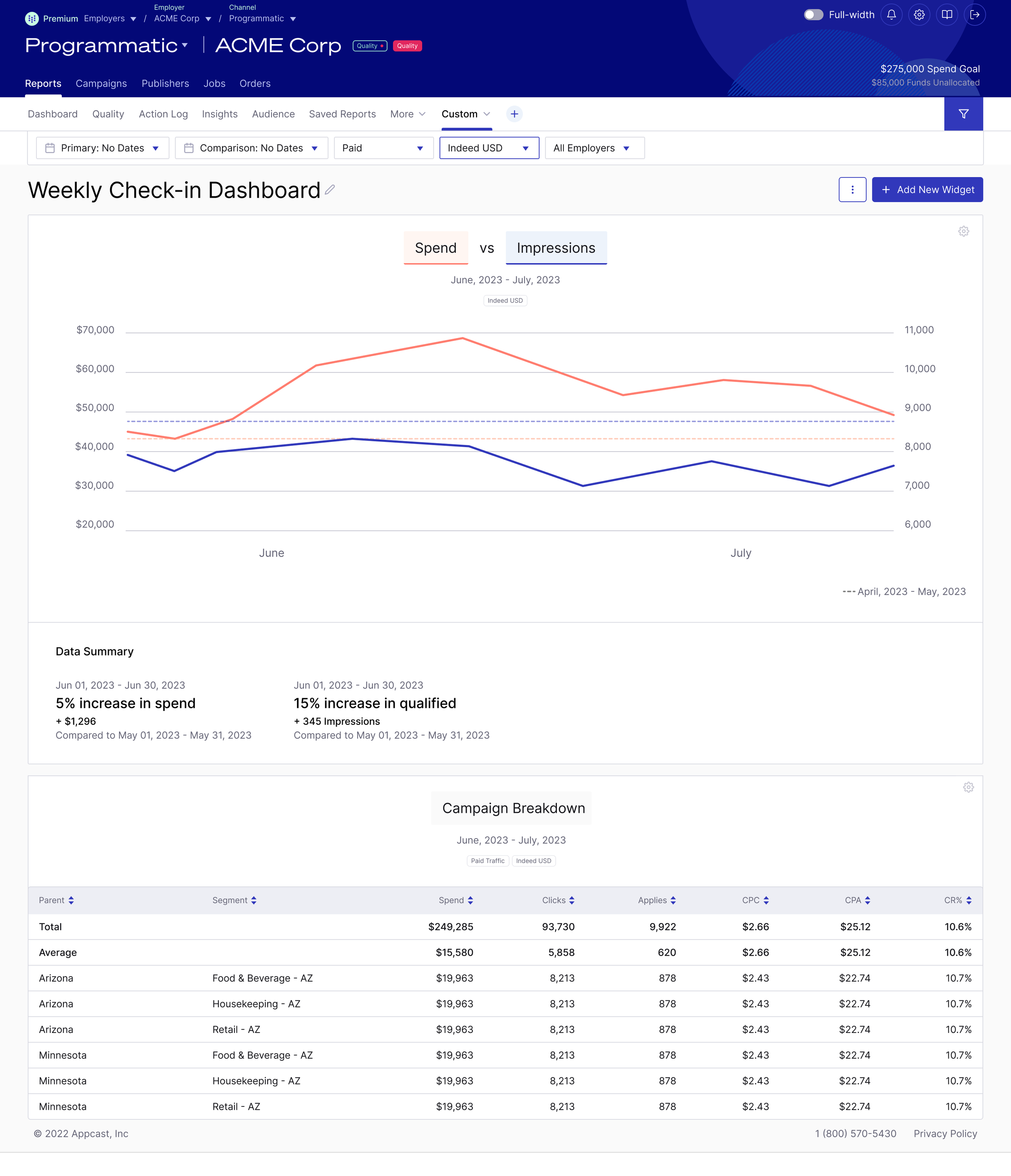The image size is (1011, 1176).
Task: Edit dashboard title with pencil icon
Action: 330,190
